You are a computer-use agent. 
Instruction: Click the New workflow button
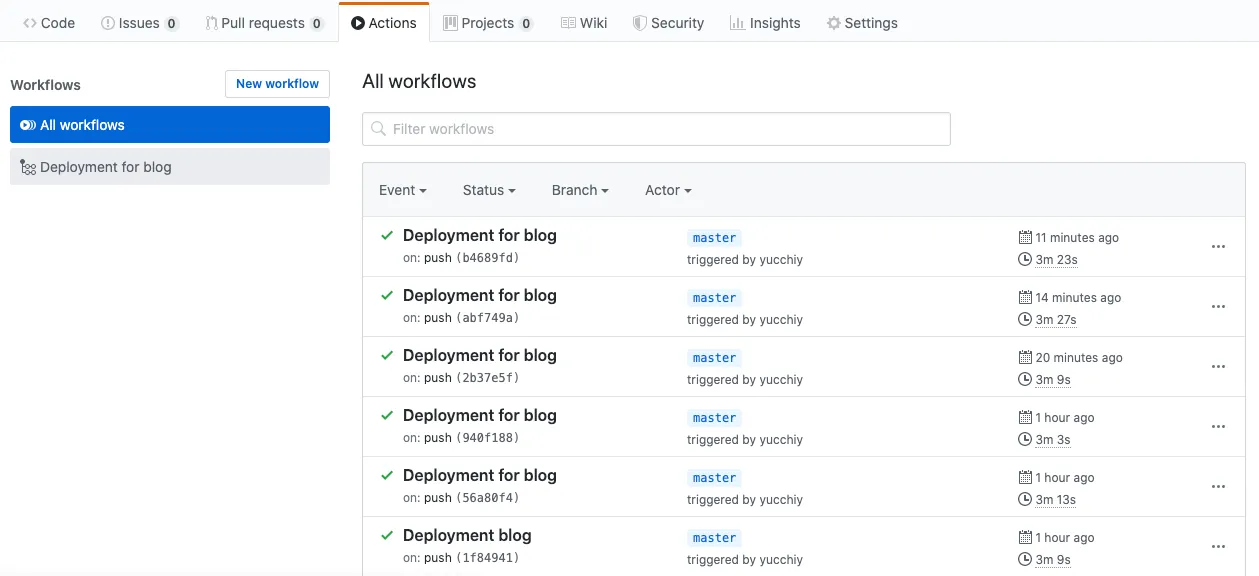point(277,84)
